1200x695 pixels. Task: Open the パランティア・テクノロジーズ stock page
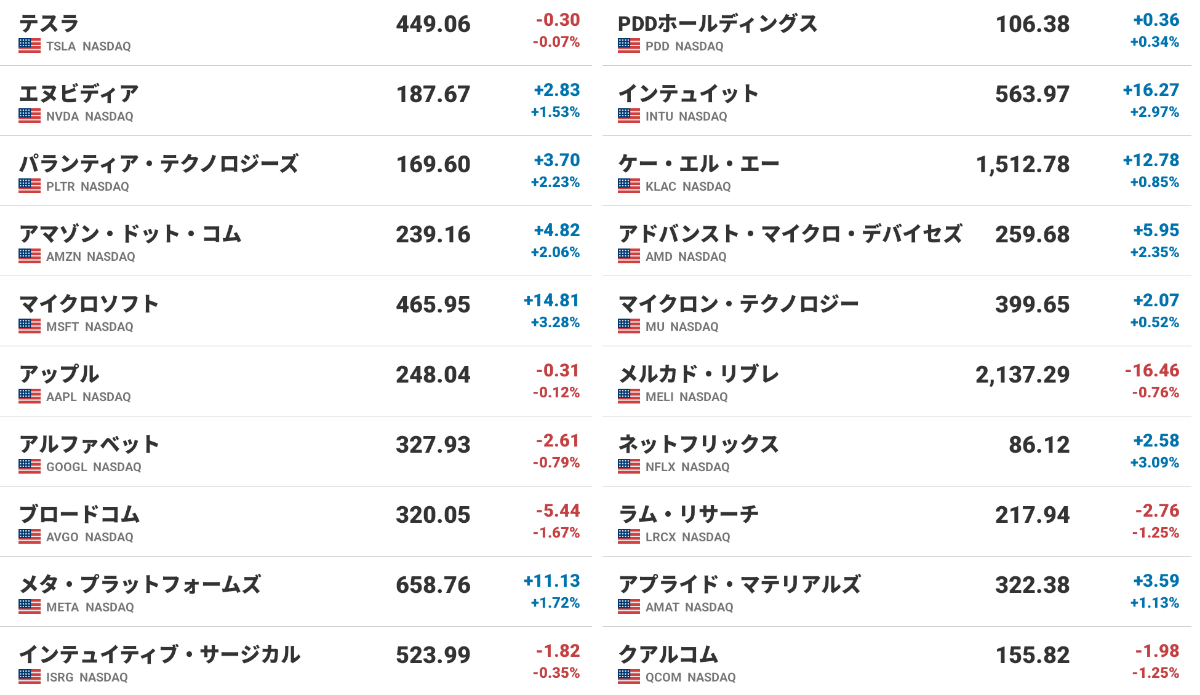click(158, 163)
